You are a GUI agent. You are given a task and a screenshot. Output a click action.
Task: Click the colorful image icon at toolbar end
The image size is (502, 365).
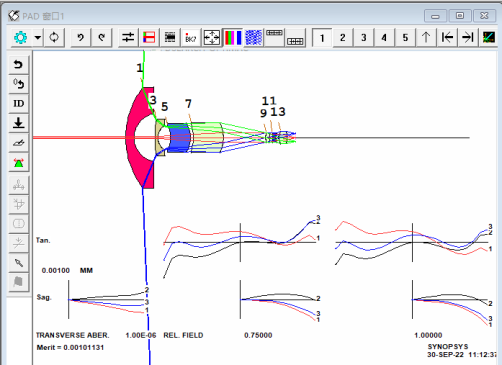click(488, 37)
